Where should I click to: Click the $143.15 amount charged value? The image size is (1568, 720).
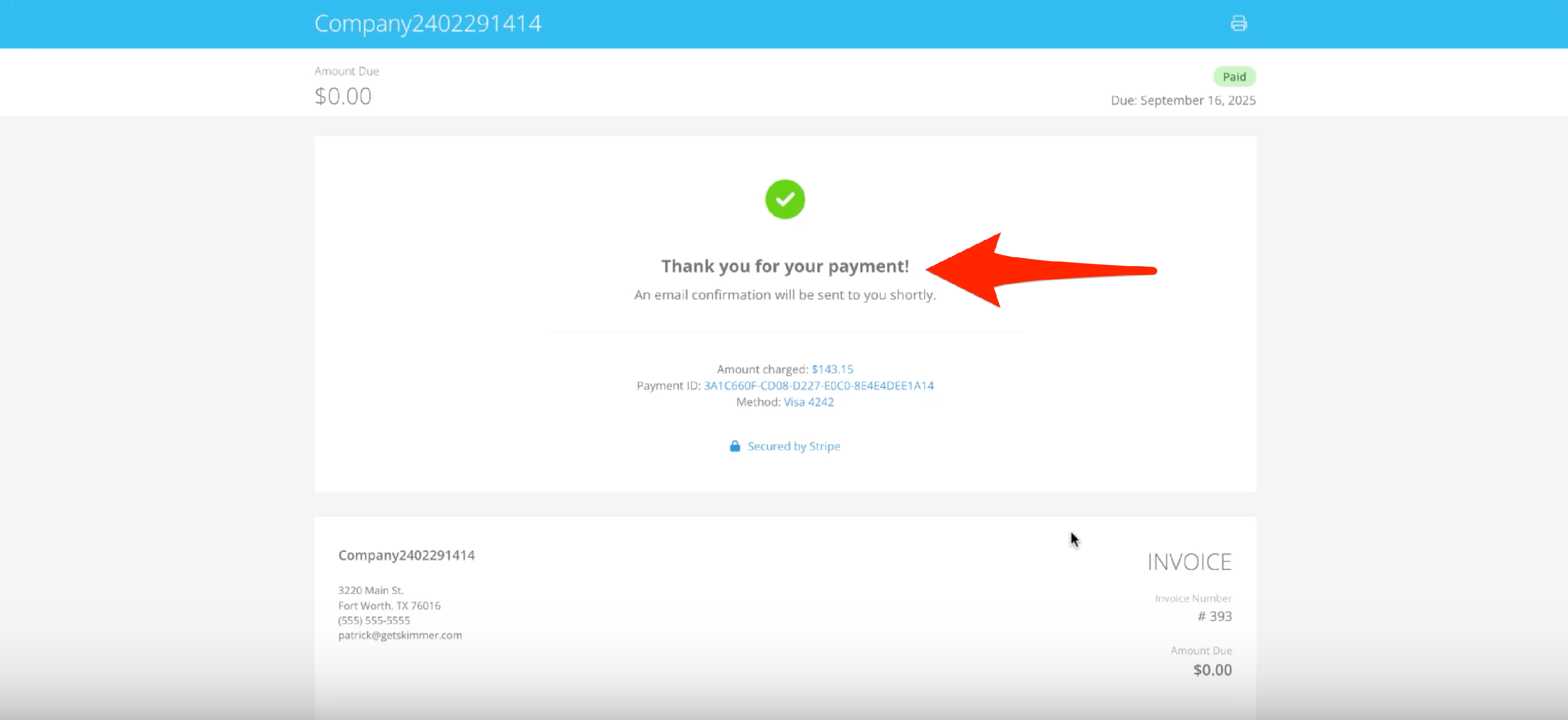point(832,369)
